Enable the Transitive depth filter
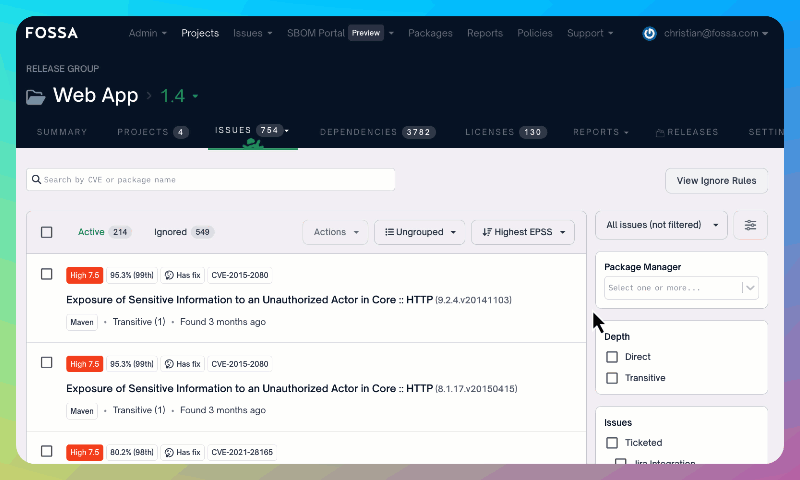This screenshot has height=480, width=800. tap(612, 378)
